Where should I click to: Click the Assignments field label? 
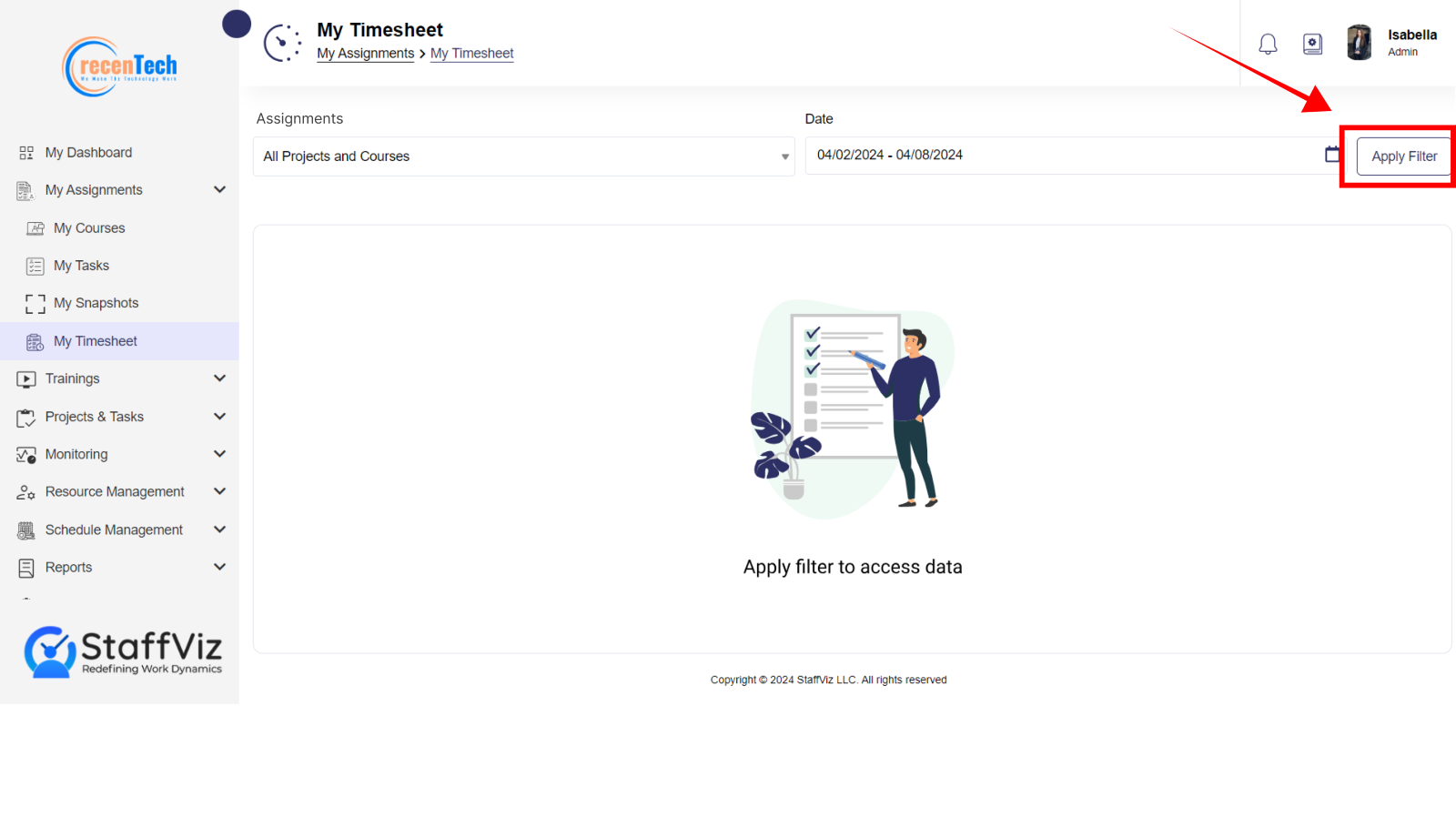[x=299, y=118]
